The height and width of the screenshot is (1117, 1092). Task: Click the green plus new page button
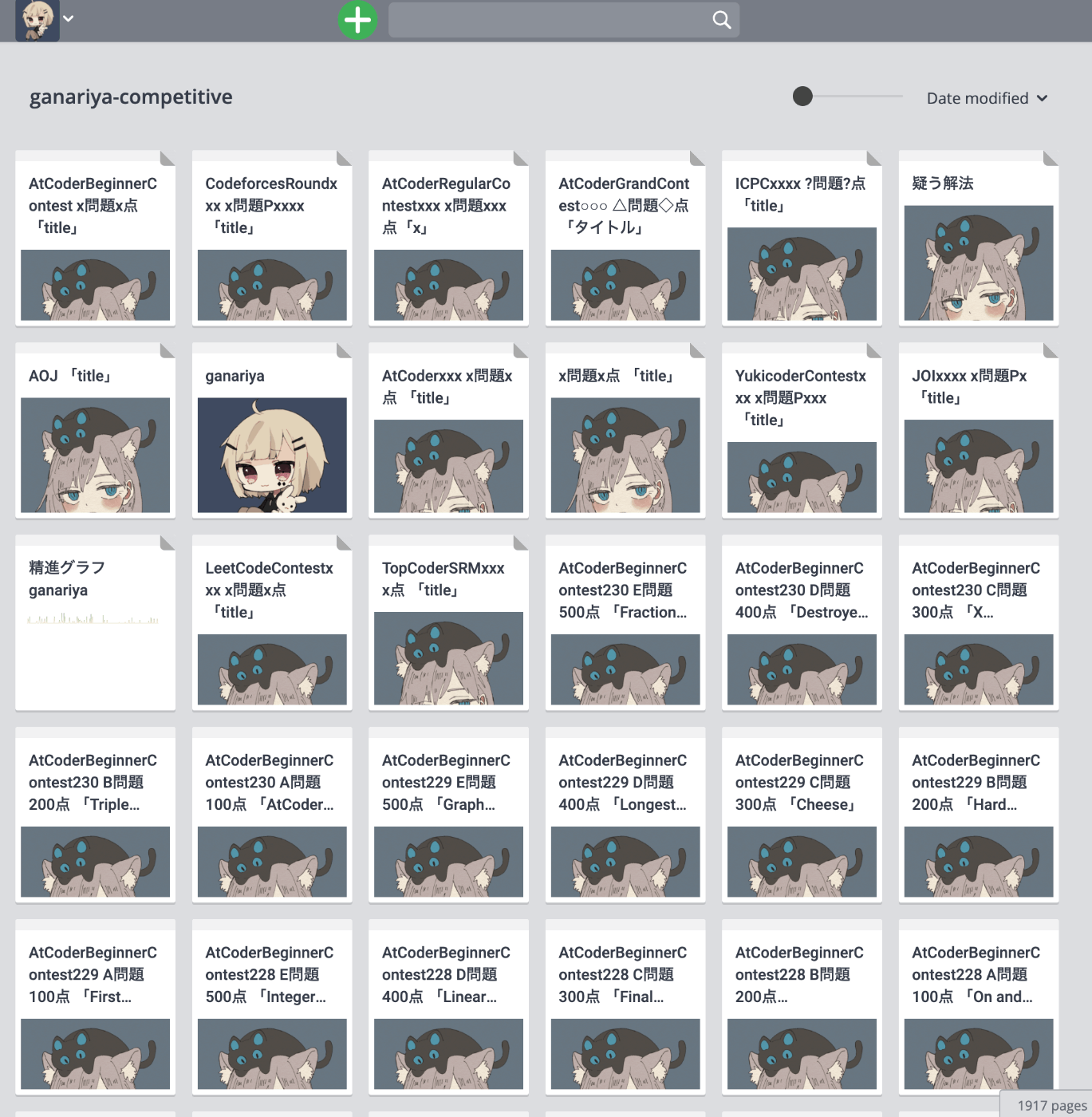coord(357,19)
